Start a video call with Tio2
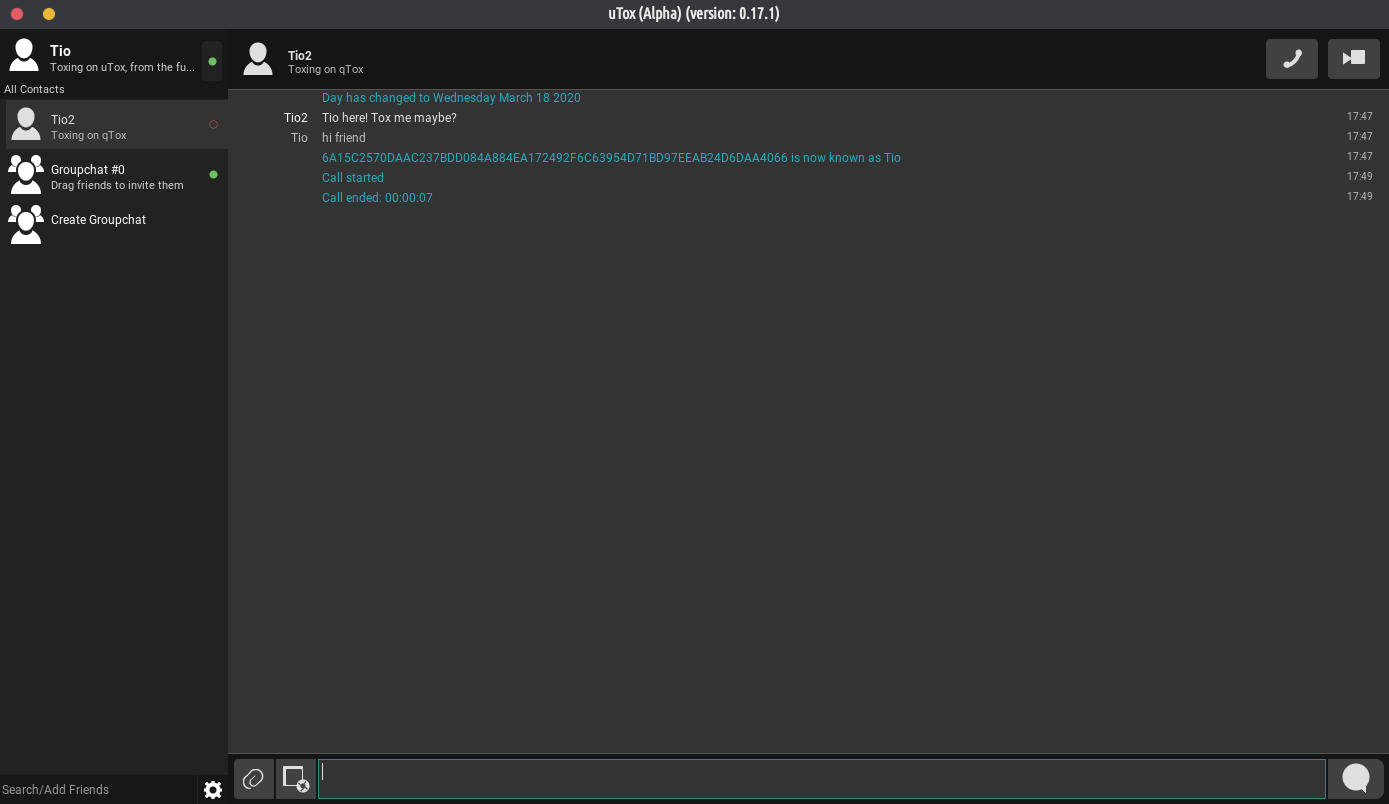Image resolution: width=1389 pixels, height=804 pixels. (1353, 59)
